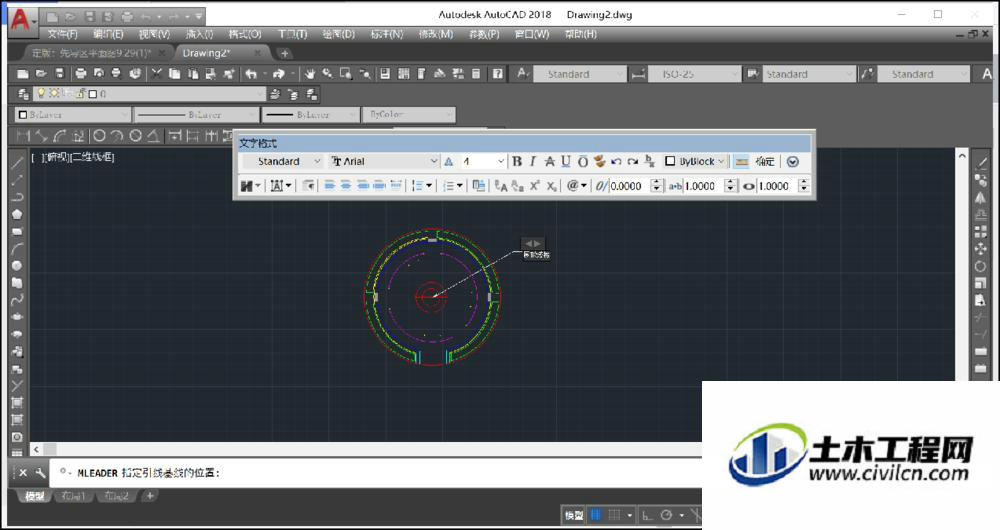Click the Subscript icon
Viewport: 1000px width, 530px height.
click(x=551, y=186)
